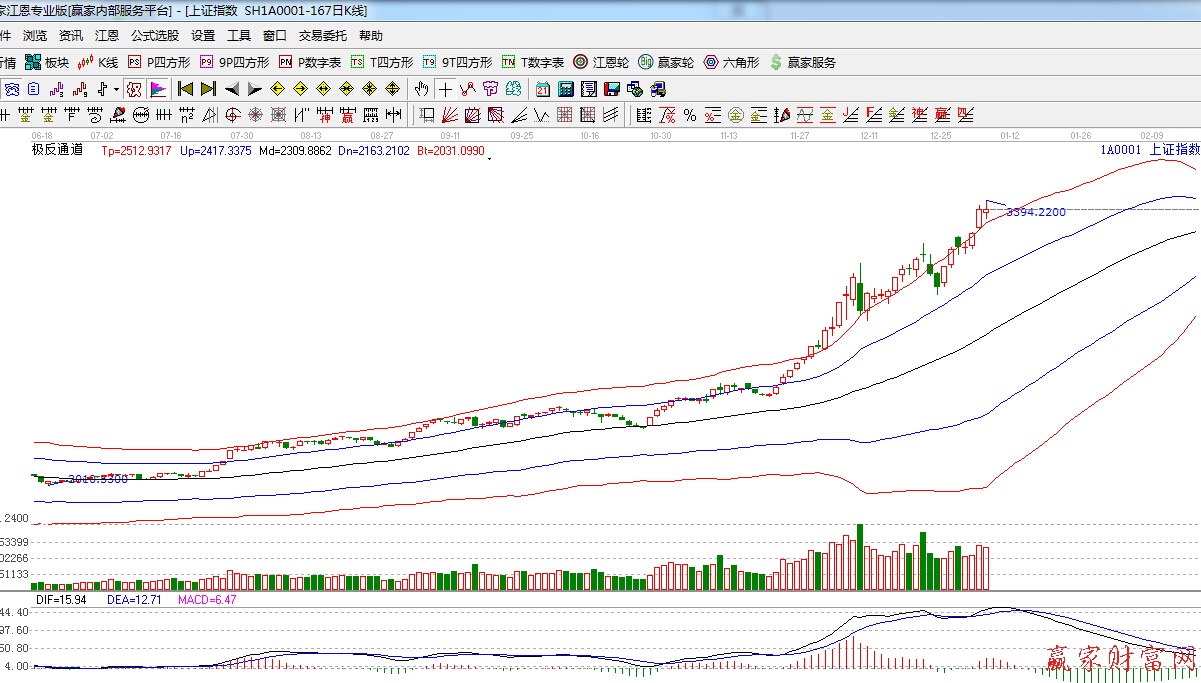The height and width of the screenshot is (683, 1201).
Task: Select the crosshair cursor tool
Action: coord(445,88)
